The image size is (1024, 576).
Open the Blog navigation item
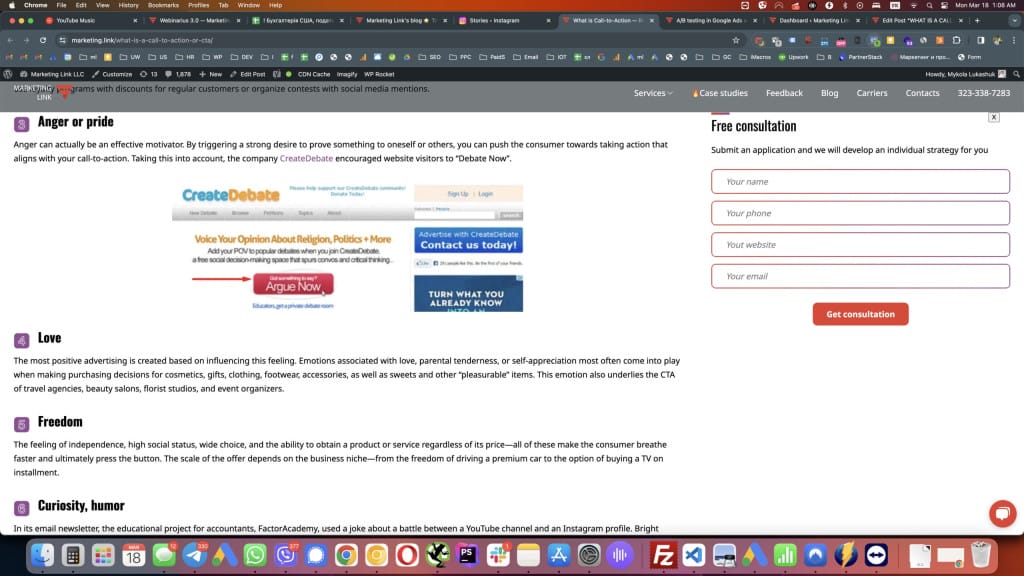coord(829,93)
